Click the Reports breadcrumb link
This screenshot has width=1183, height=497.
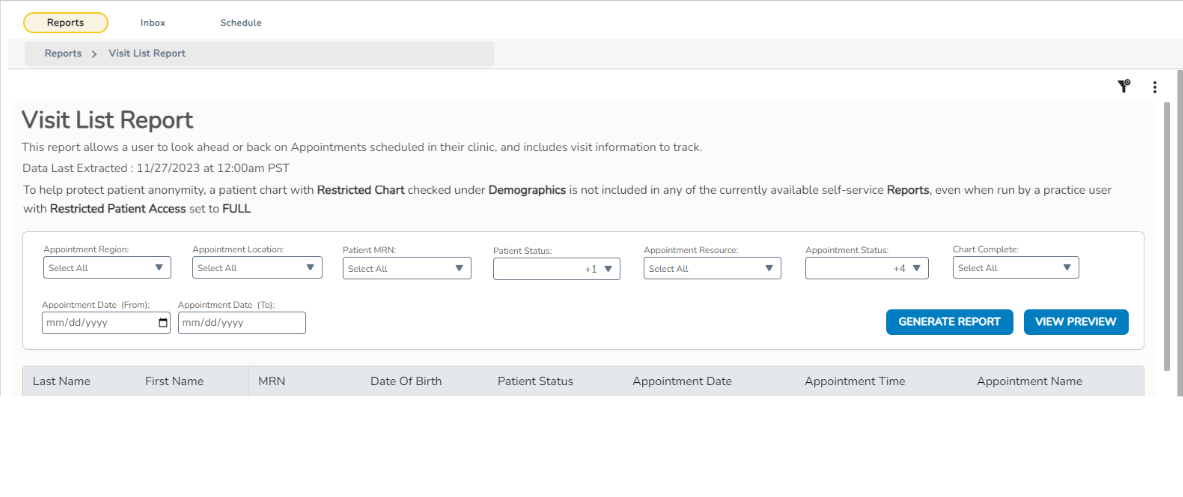click(63, 53)
